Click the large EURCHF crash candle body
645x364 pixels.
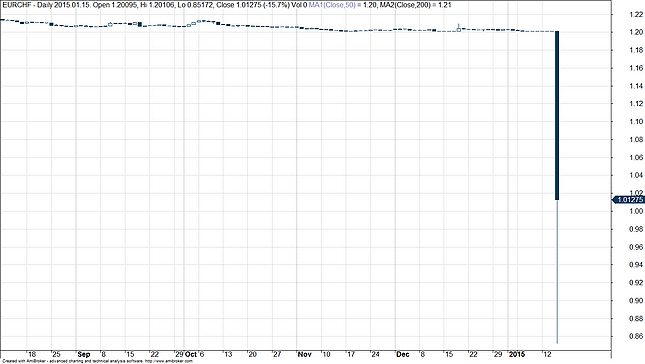[x=557, y=116]
